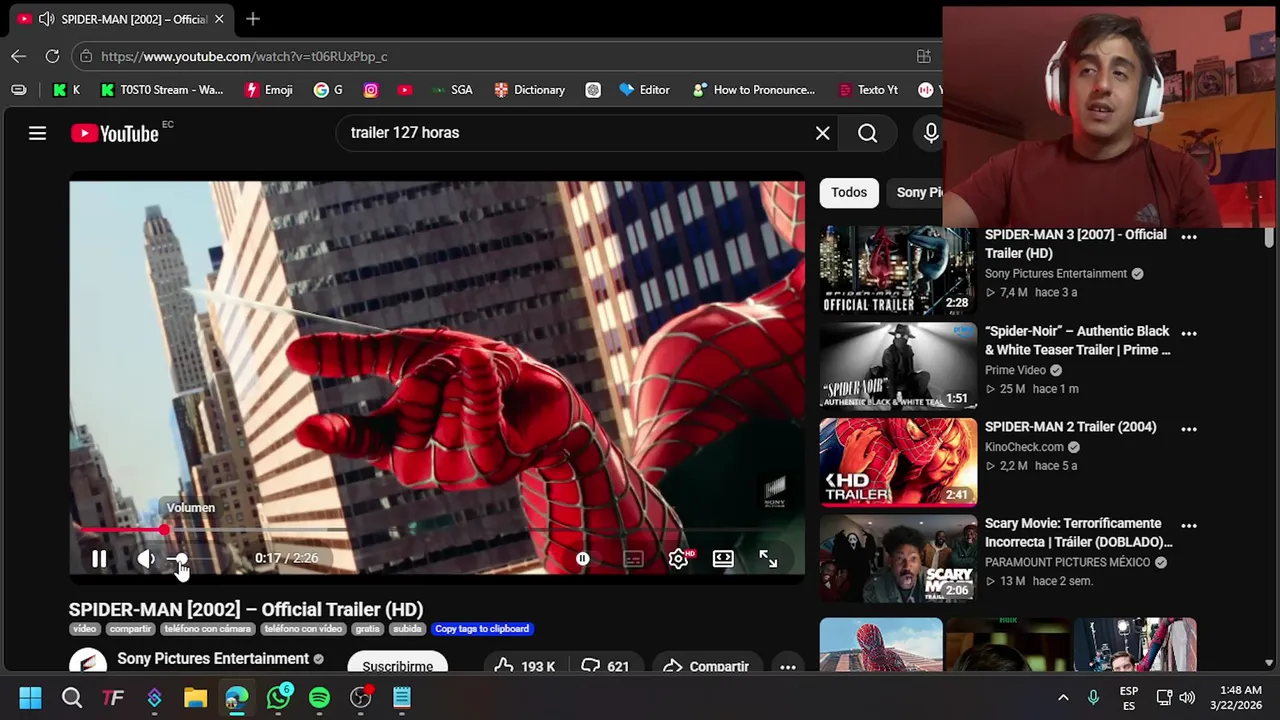The image size is (1280, 720).
Task: Select the 'Sony Pi...' filter chip
Action: [x=916, y=192]
